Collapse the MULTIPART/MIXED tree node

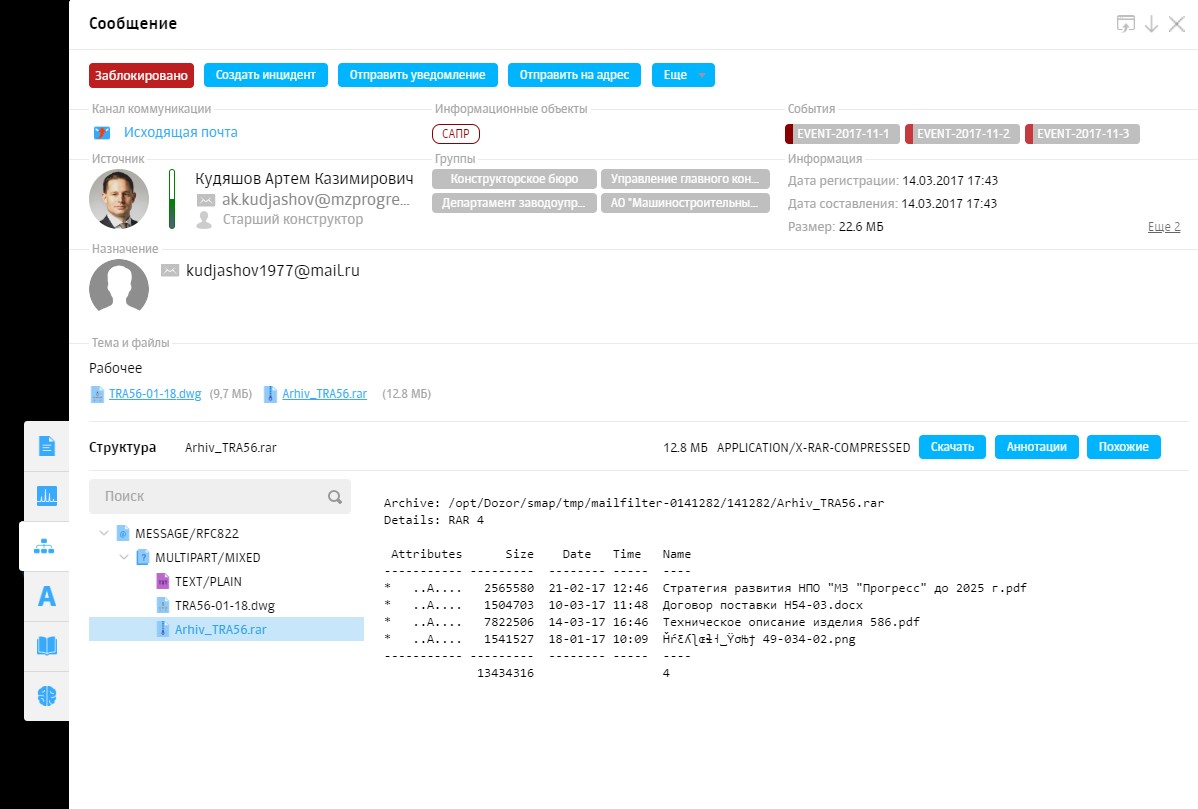pyautogui.click(x=124, y=557)
